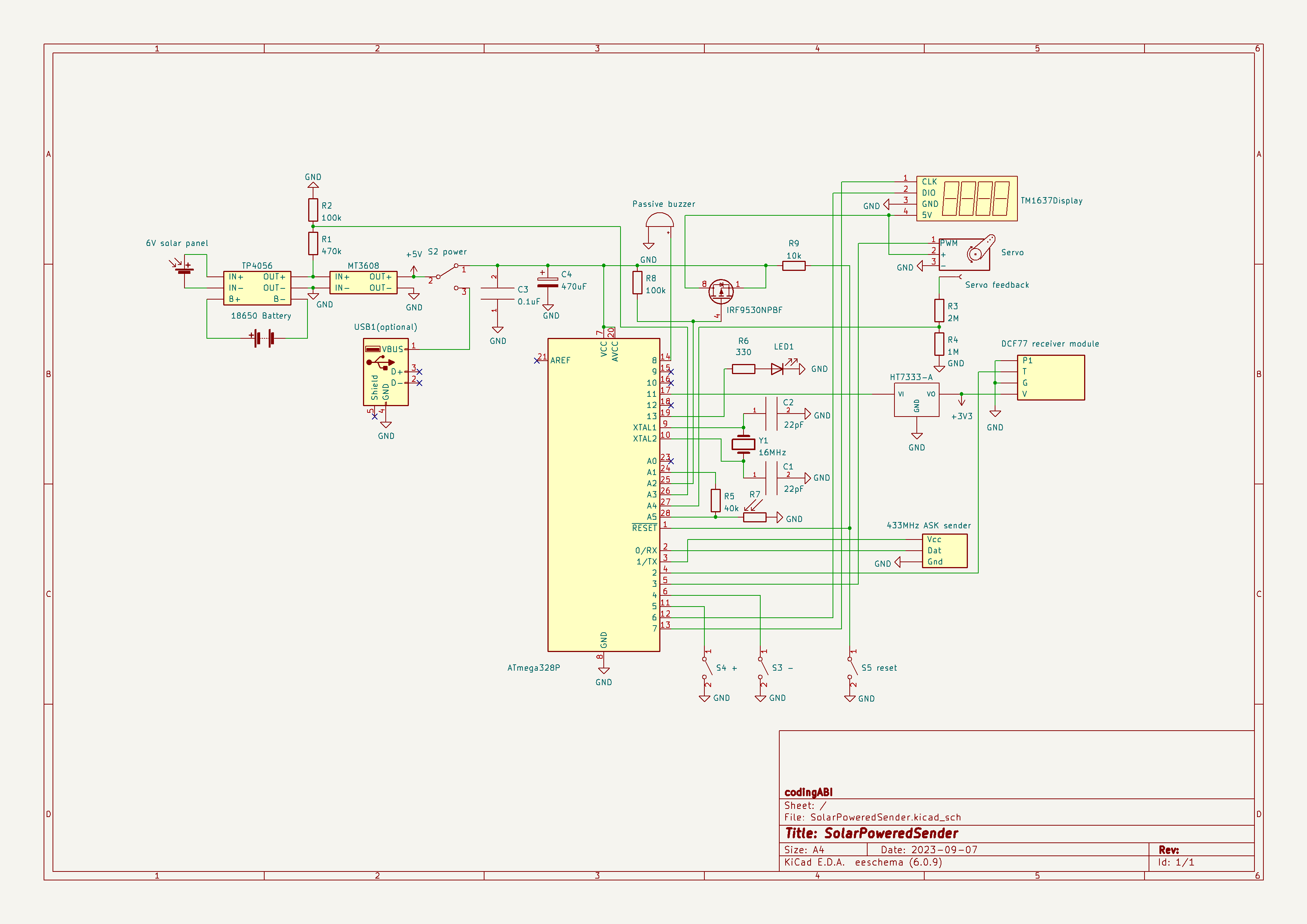Select the TP4056 charger module block
The width and height of the screenshot is (1307, 924).
tap(257, 288)
